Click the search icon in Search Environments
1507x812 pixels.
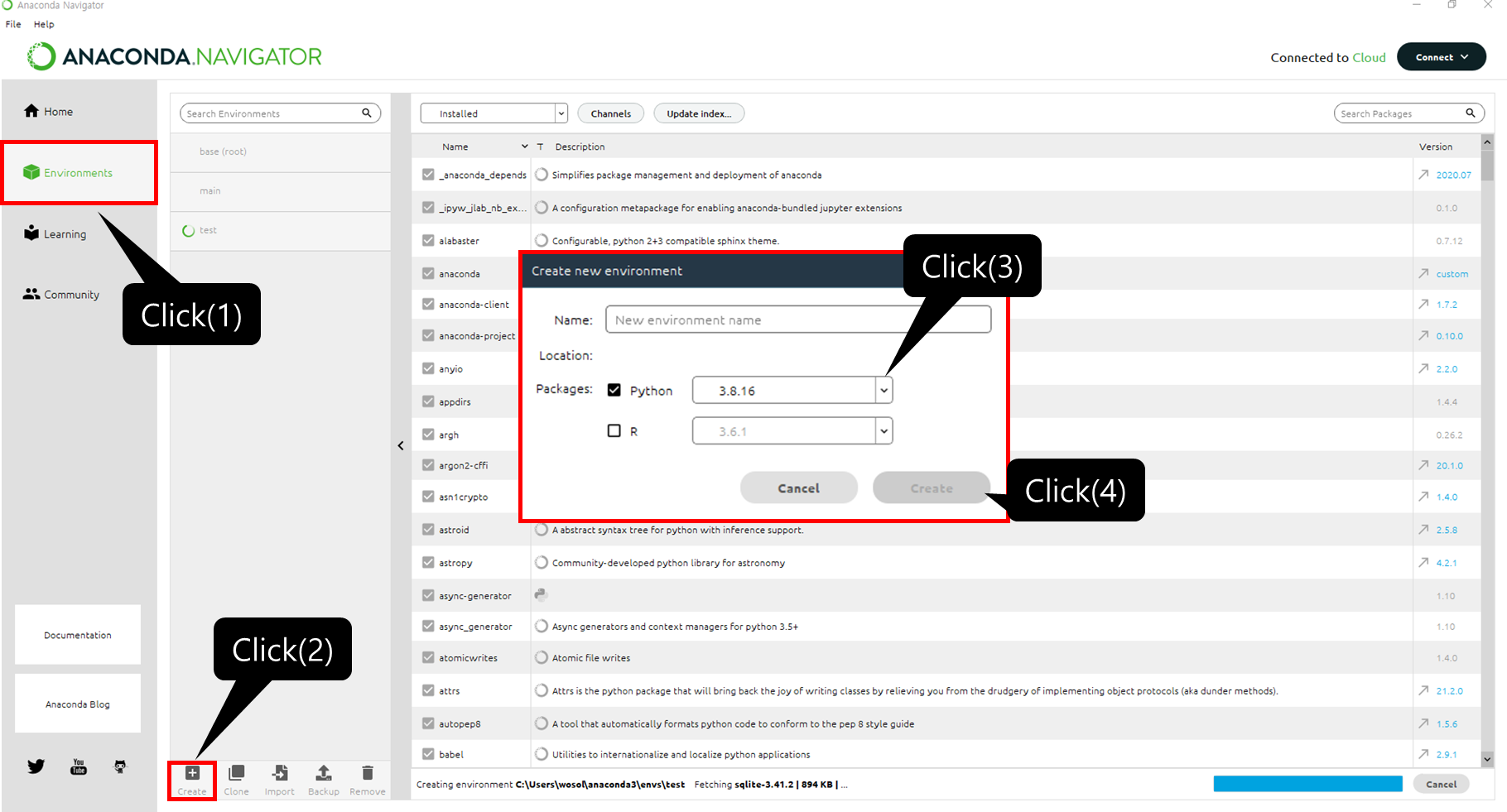coord(367,113)
